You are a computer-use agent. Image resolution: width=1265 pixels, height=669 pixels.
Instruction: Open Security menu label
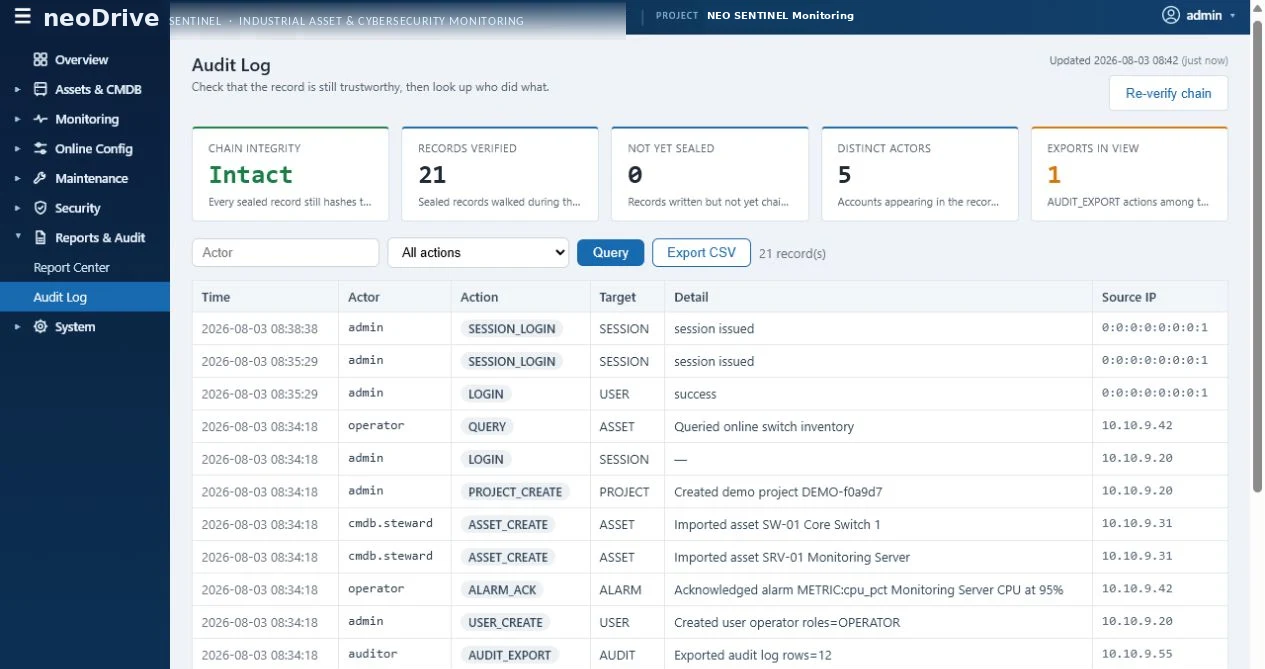[78, 208]
